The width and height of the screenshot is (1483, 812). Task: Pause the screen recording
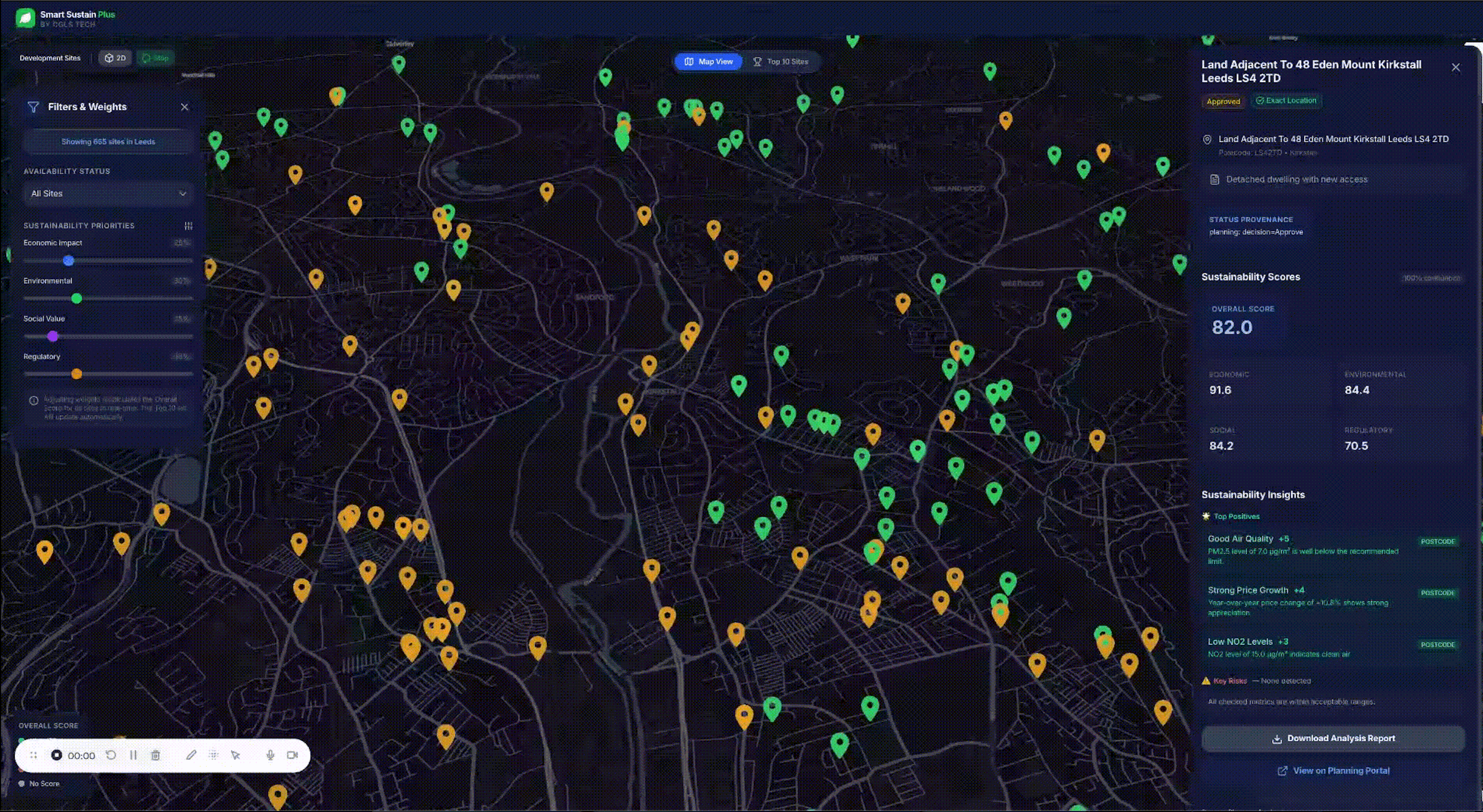(x=133, y=755)
